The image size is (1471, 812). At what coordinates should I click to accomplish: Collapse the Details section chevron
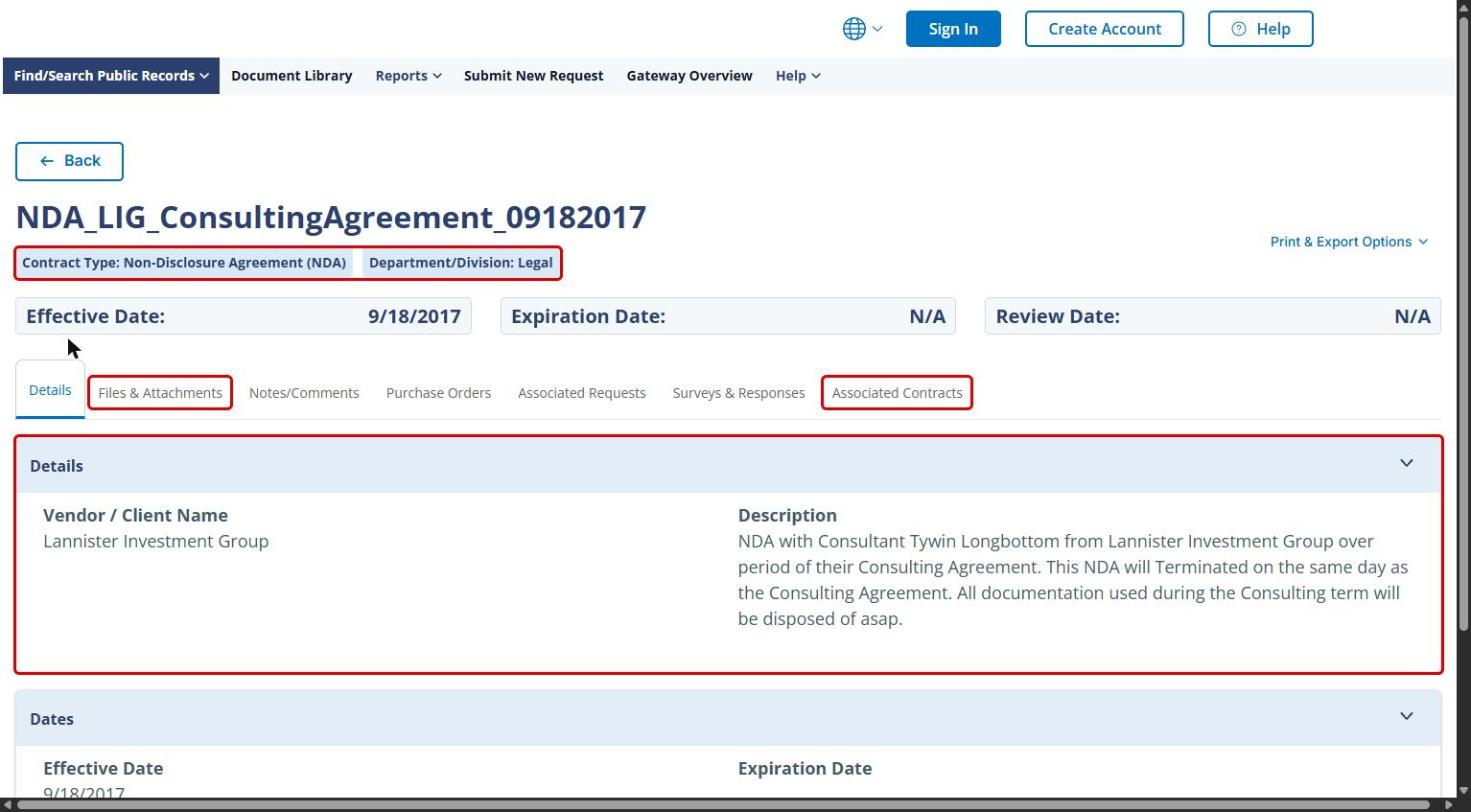point(1406,463)
